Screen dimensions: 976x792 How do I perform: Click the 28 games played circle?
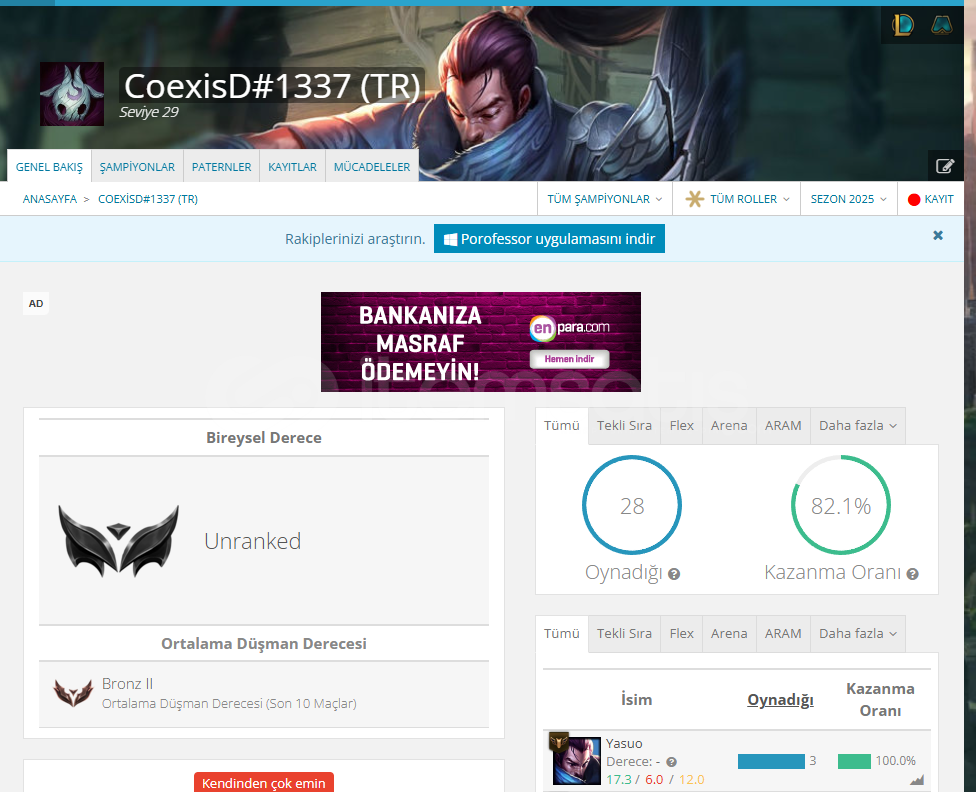[x=632, y=505]
